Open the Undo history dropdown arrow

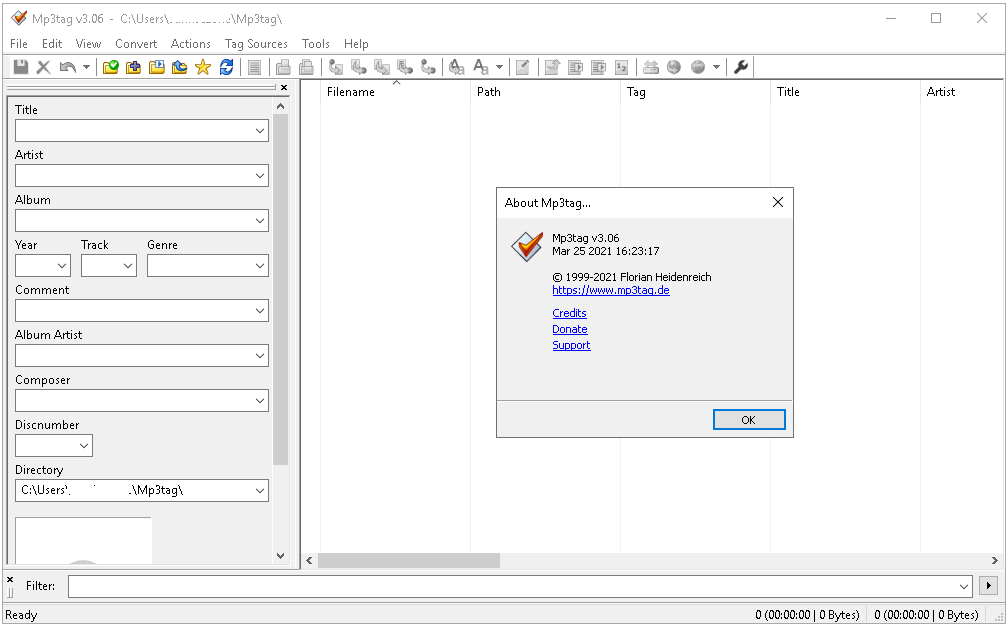[86, 67]
